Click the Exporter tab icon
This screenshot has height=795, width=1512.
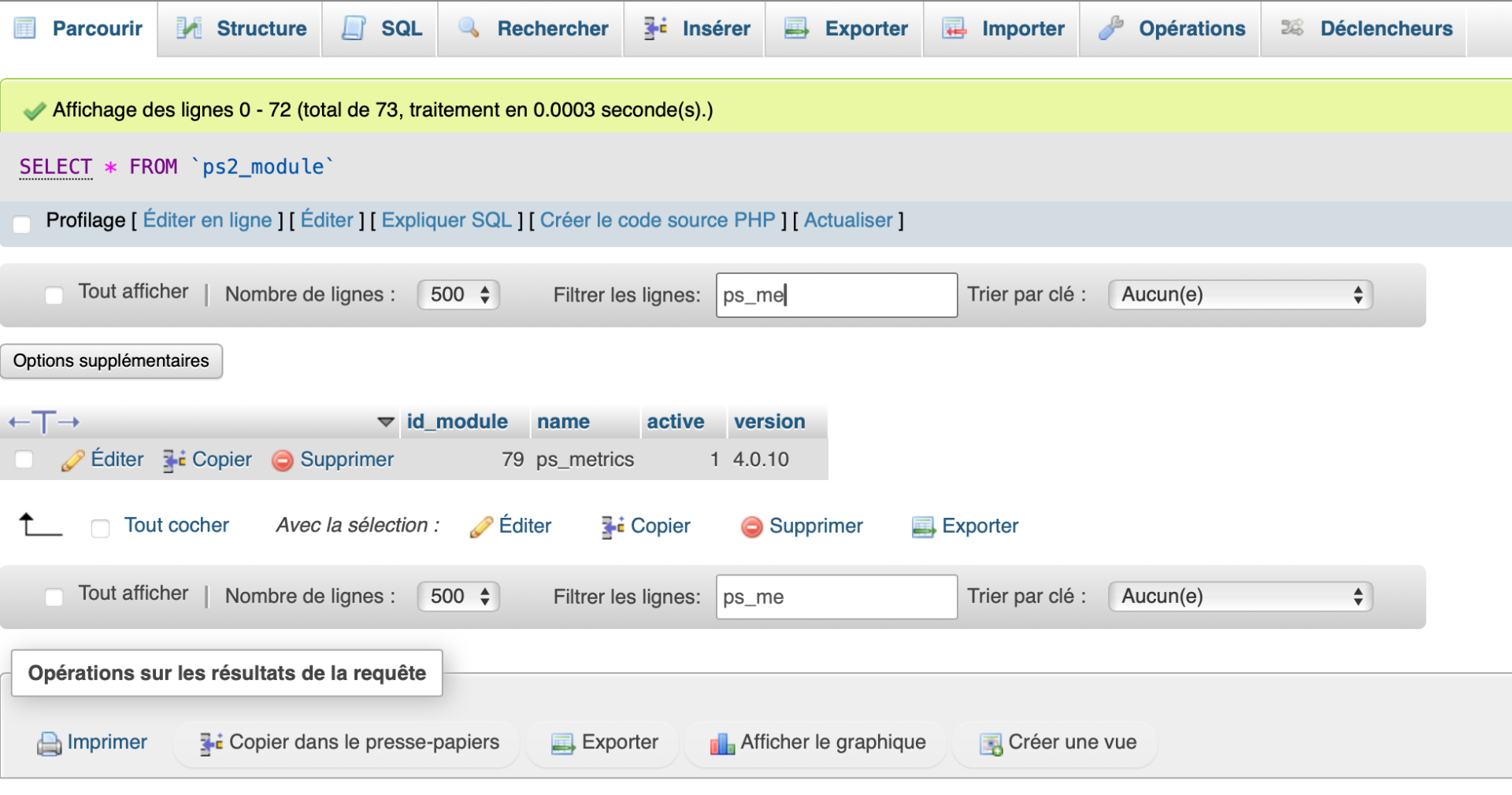(x=797, y=28)
